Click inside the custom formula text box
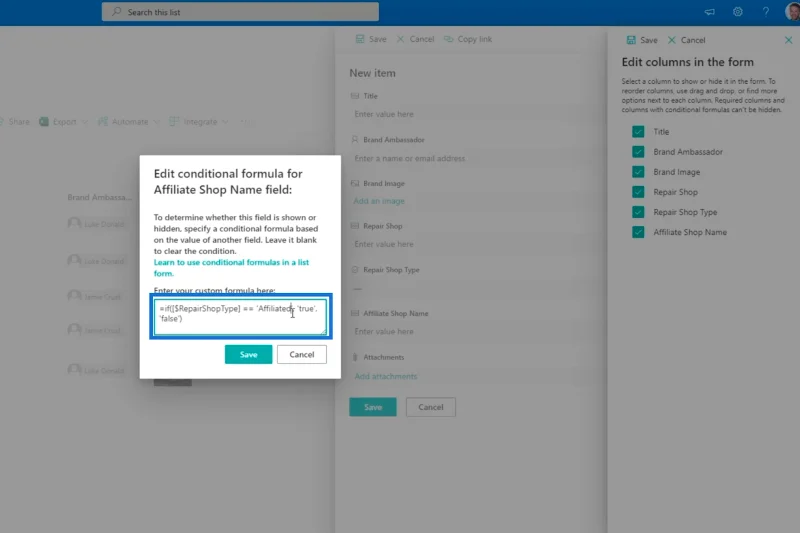 tap(240, 317)
